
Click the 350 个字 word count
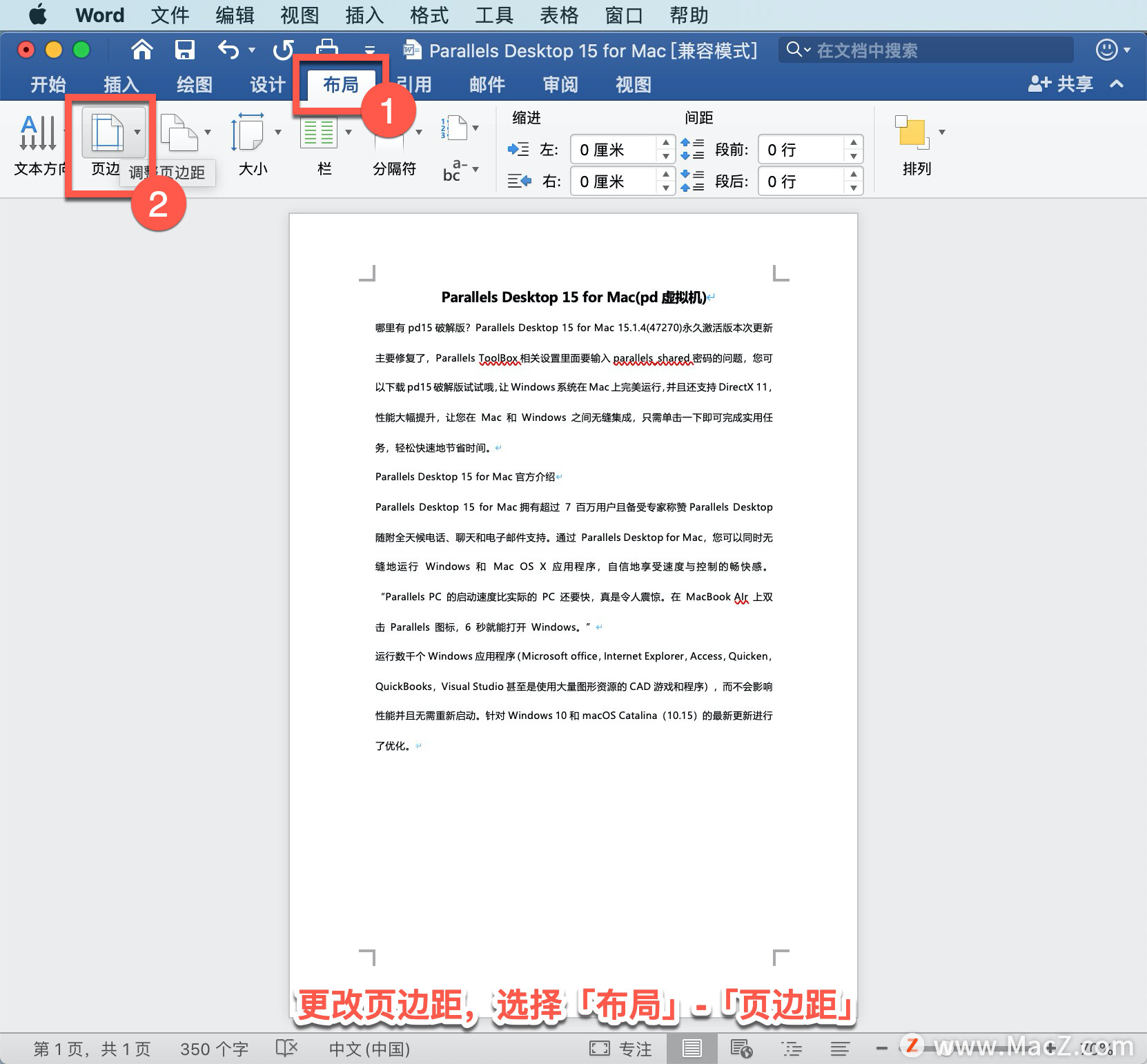[x=214, y=1050]
